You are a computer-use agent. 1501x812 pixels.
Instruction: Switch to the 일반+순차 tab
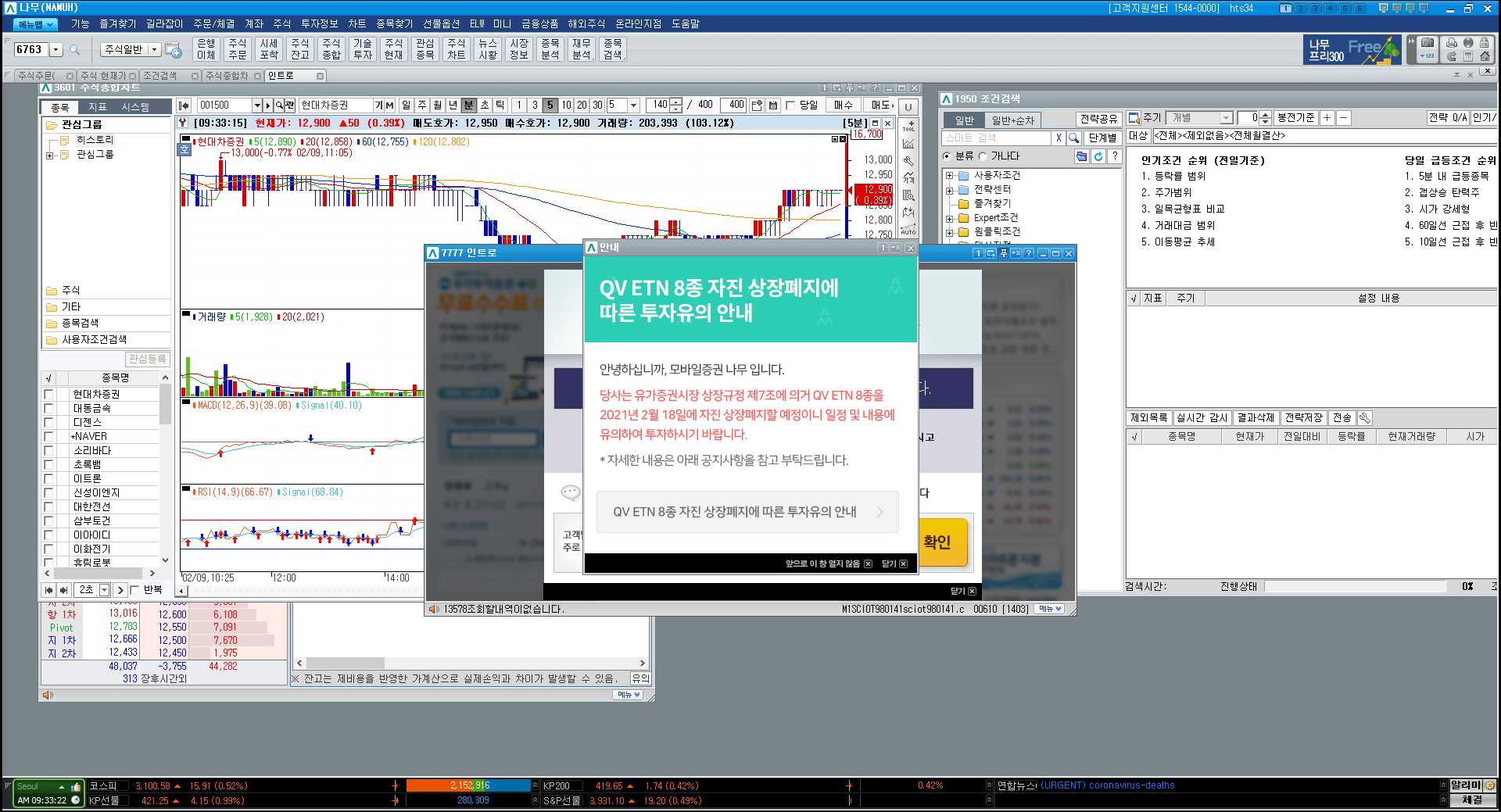click(x=1012, y=120)
